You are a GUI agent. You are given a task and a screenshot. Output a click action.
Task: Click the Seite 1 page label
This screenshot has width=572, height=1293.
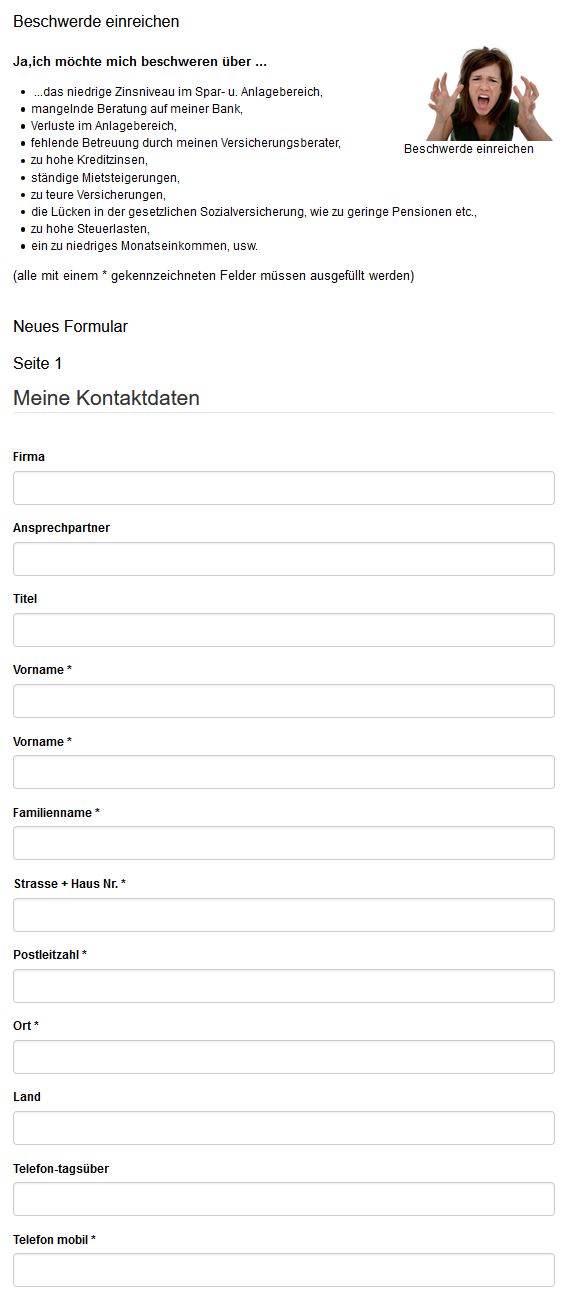tap(38, 363)
